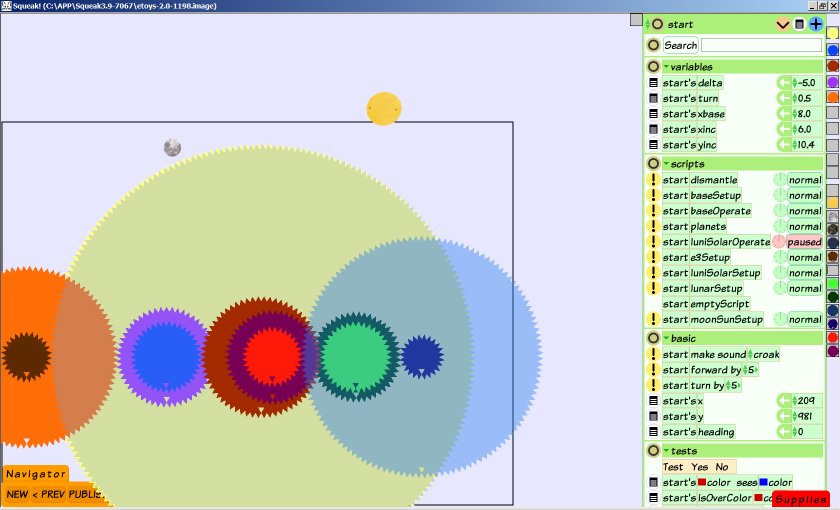Screen dimensions: 840x510
Task: Click the blue color swatch in color sees
Action: coord(763,482)
